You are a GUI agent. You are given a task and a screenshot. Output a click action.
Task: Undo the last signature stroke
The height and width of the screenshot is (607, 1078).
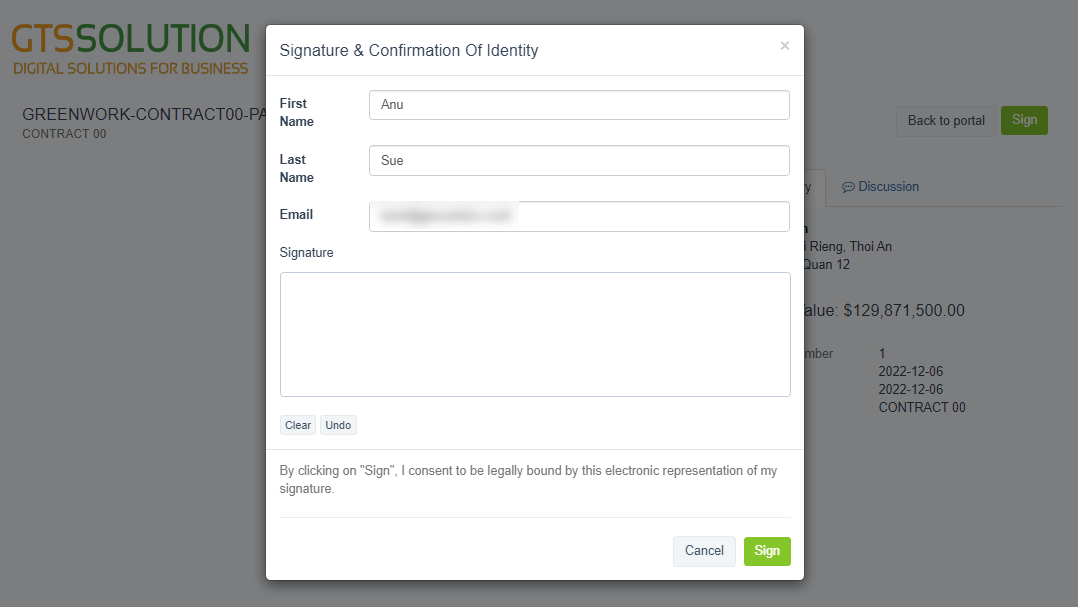tap(338, 425)
